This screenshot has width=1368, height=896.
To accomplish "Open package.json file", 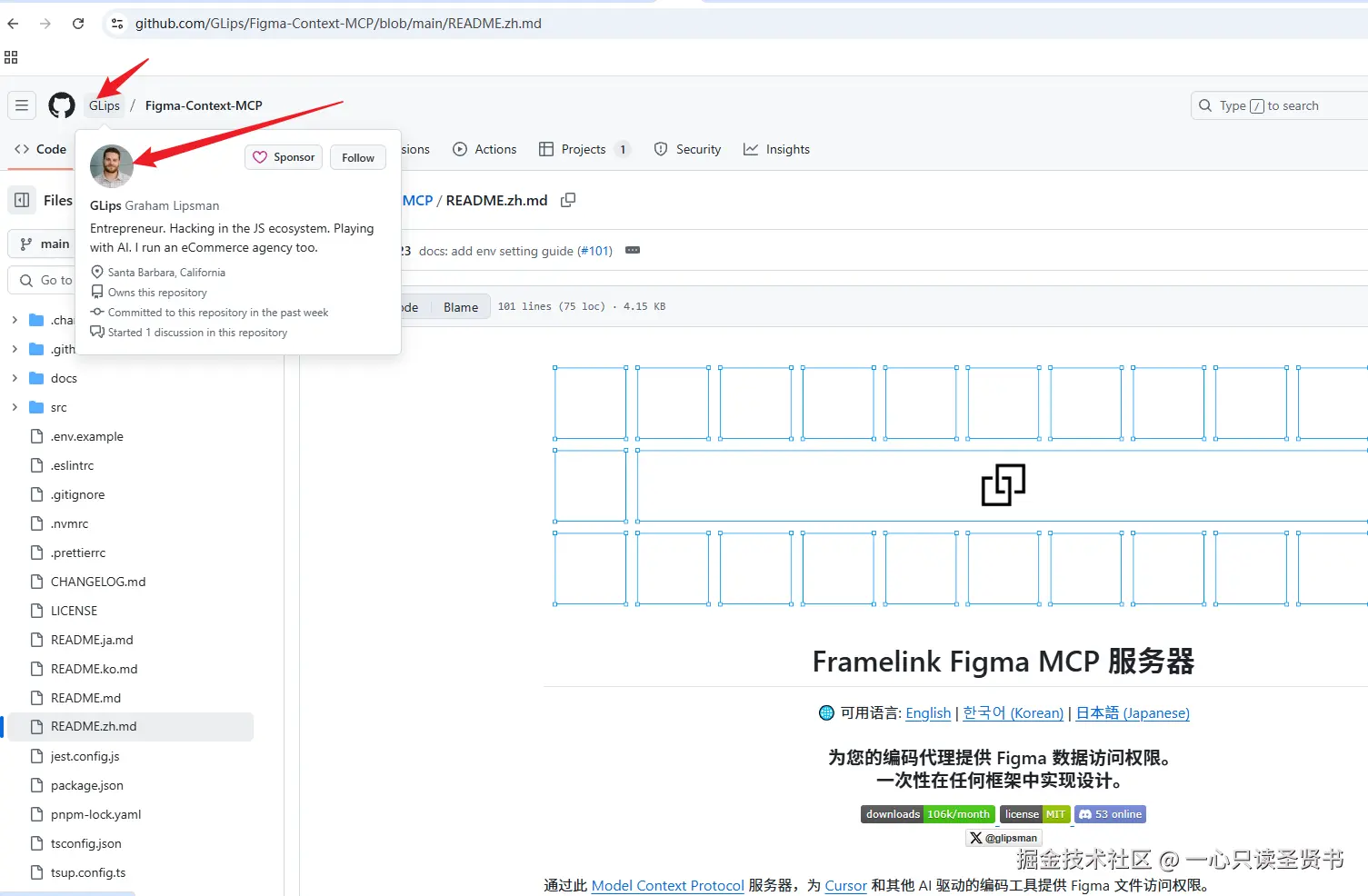I will (x=86, y=785).
